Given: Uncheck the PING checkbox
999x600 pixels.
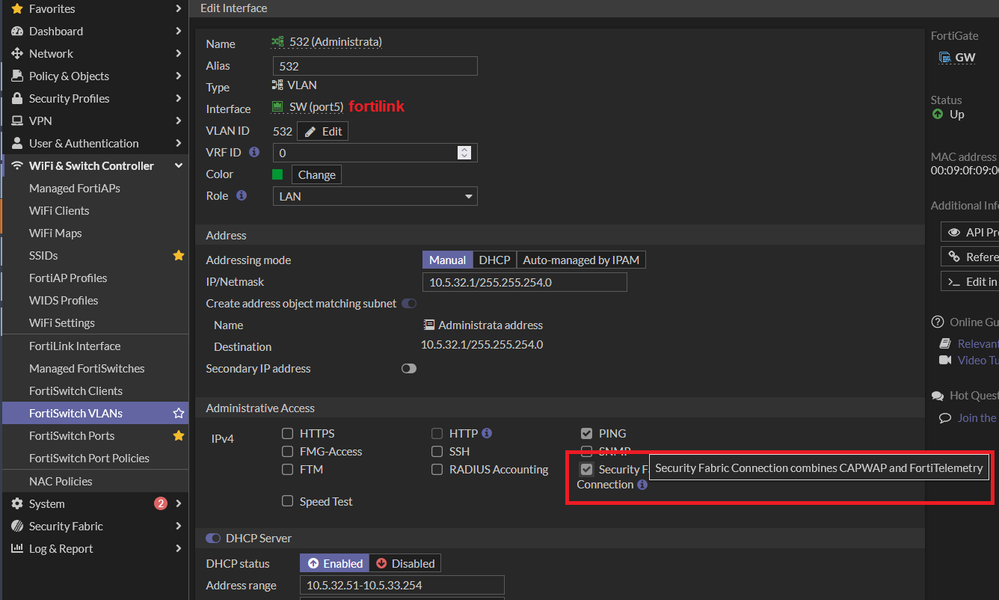Looking at the screenshot, I should (x=587, y=433).
